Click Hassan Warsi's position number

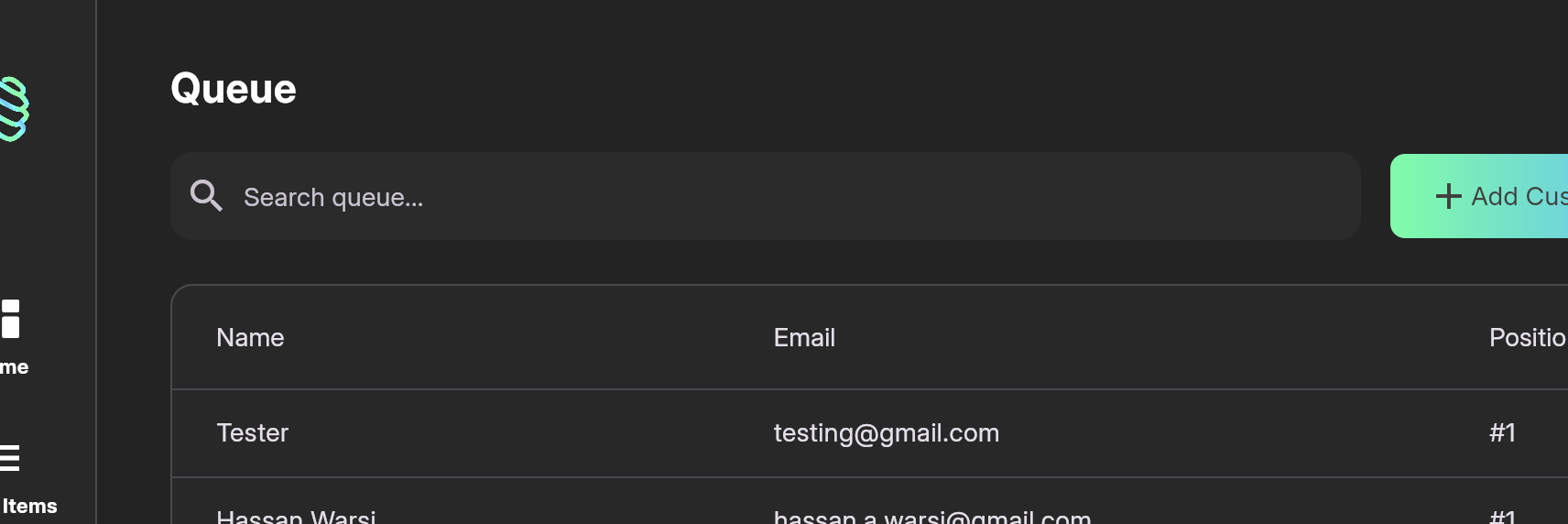click(x=1502, y=517)
